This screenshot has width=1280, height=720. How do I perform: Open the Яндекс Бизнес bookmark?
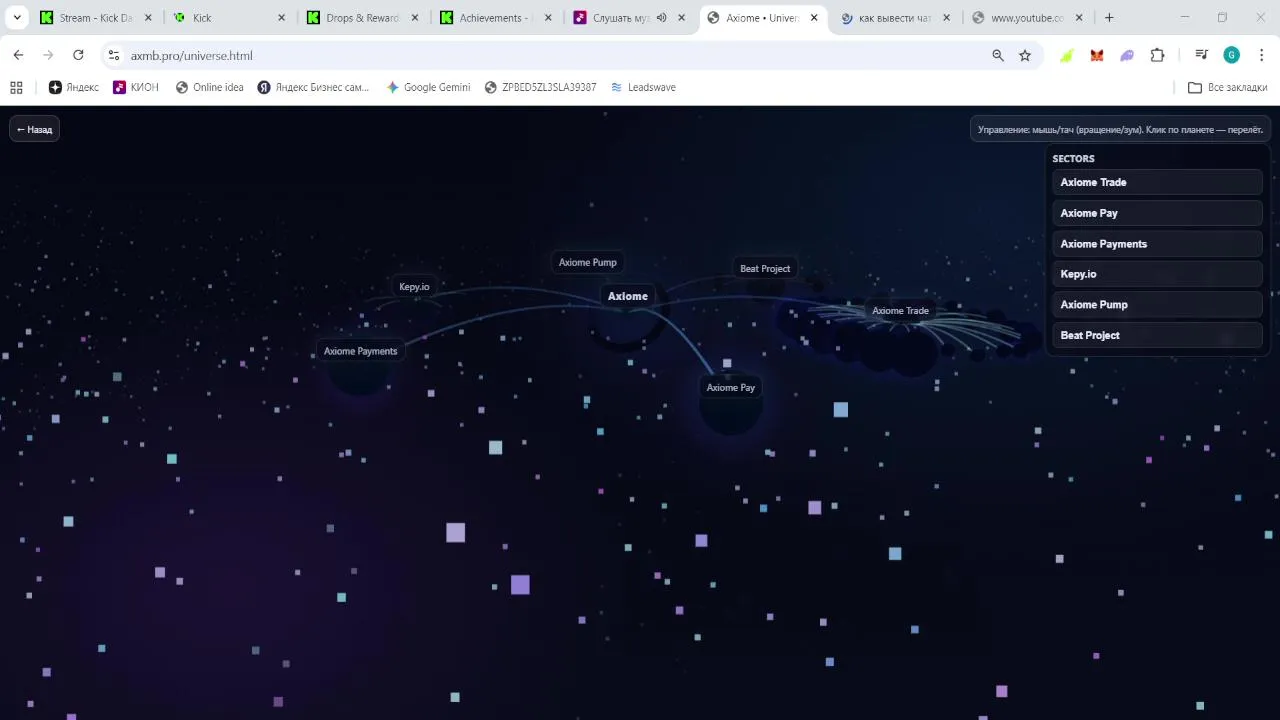pyautogui.click(x=313, y=87)
